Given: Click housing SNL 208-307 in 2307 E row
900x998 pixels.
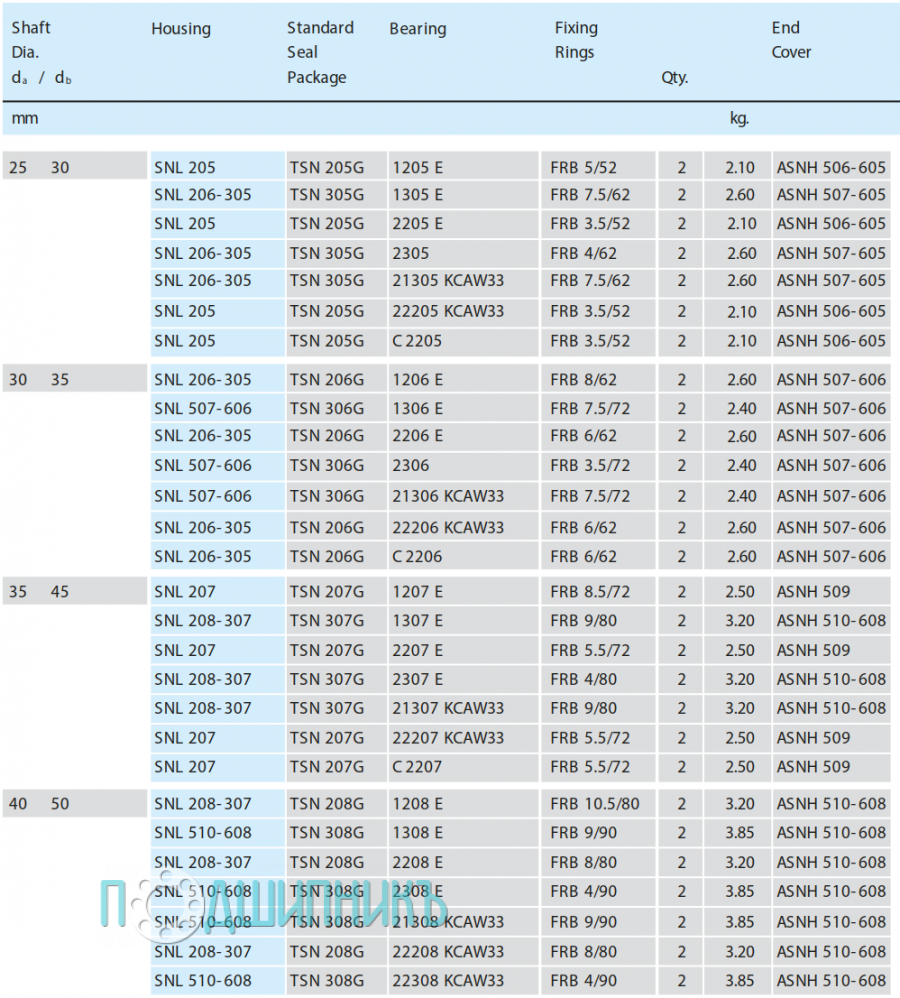Looking at the screenshot, I should (x=202, y=680).
